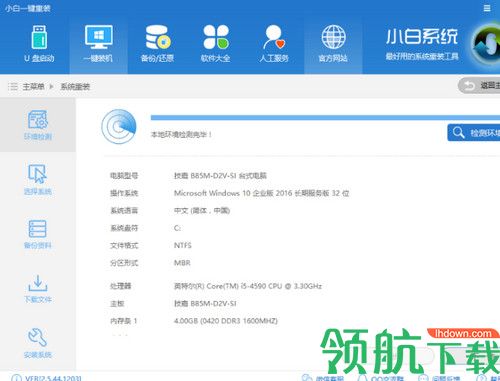This screenshot has width=500, height=381.
Task: Click the 主板 B85M-D2V-SI value
Action: coord(205,303)
